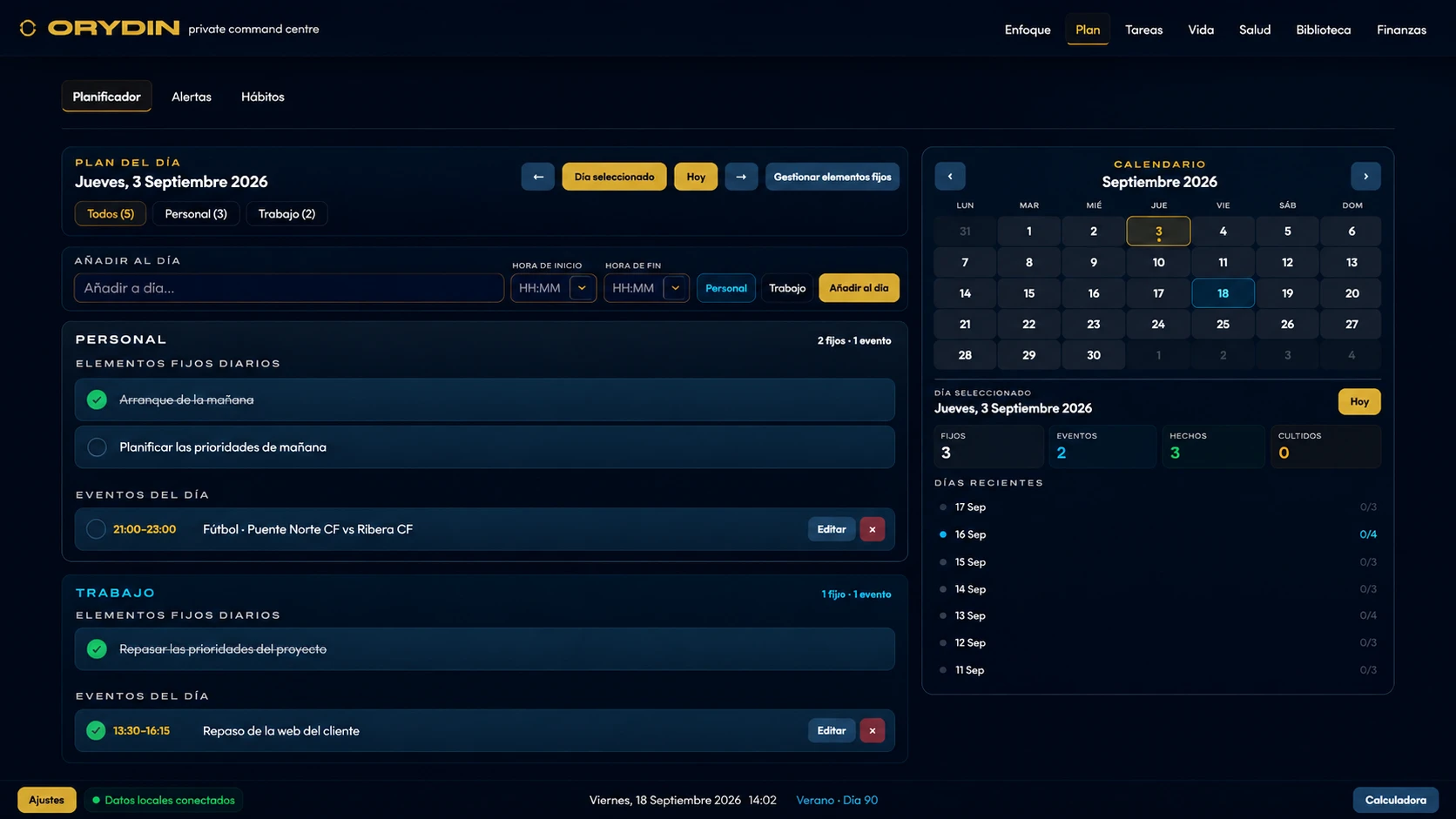1456x819 pixels.
Task: Click Día seleccionado button
Action: click(x=614, y=177)
